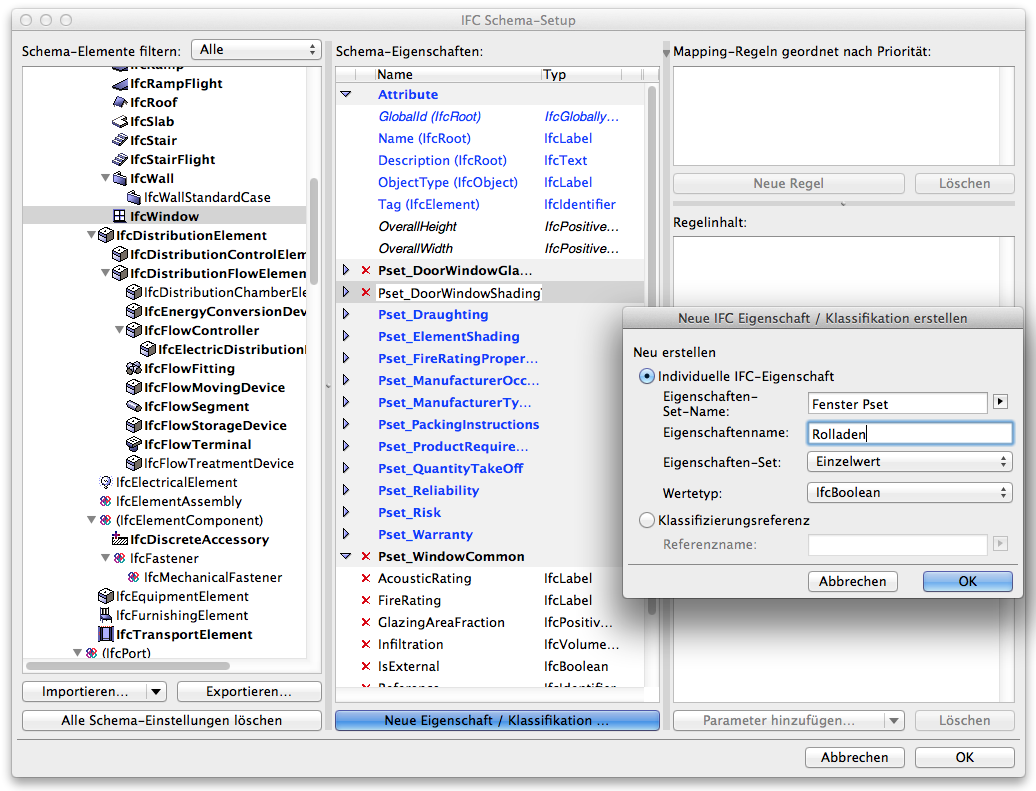The height and width of the screenshot is (791, 1036).
Task: Toggle red X on Pset_WindowCommon
Action: 365,556
